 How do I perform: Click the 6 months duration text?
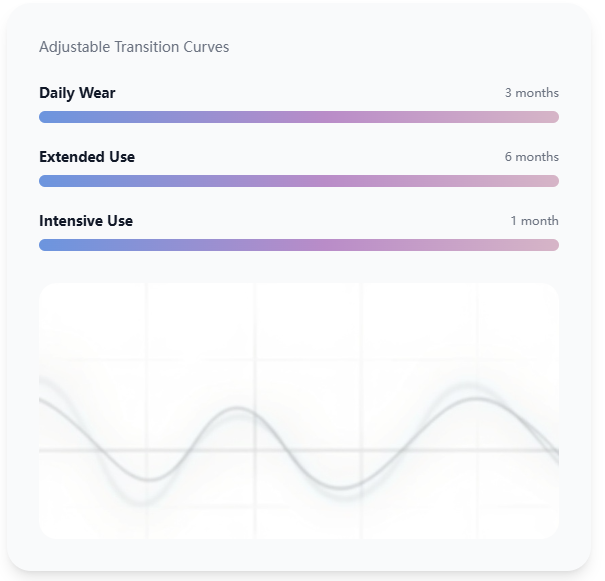coord(531,157)
